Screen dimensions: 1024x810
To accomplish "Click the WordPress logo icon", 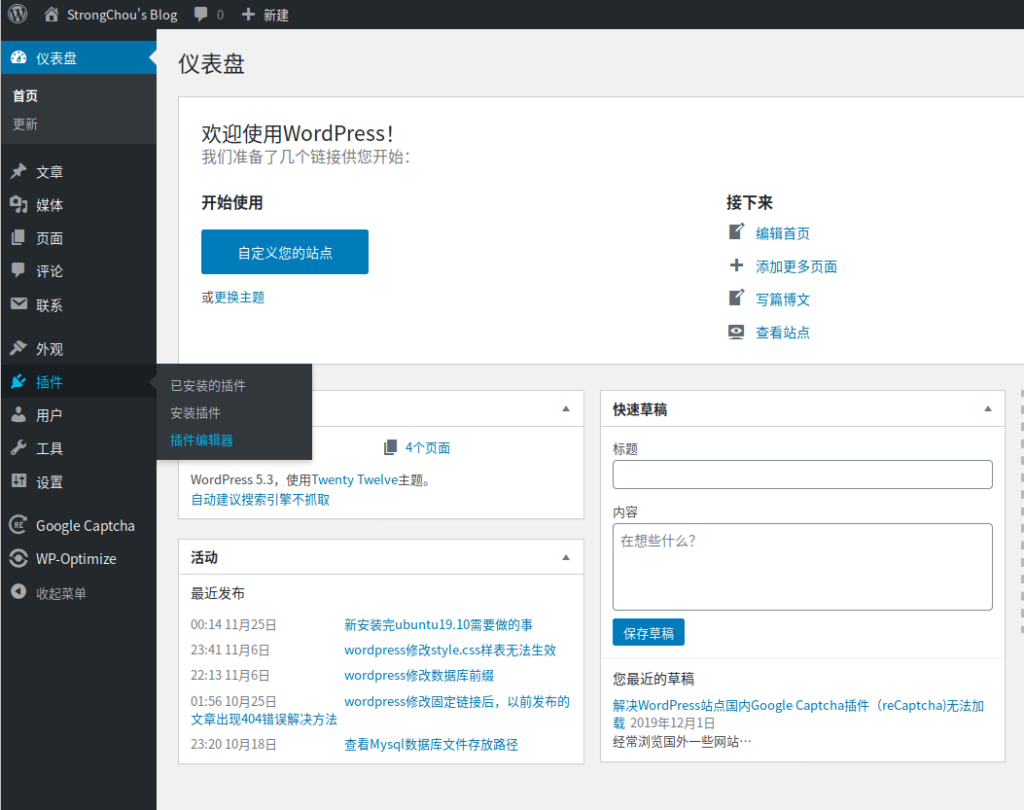I will point(18,14).
